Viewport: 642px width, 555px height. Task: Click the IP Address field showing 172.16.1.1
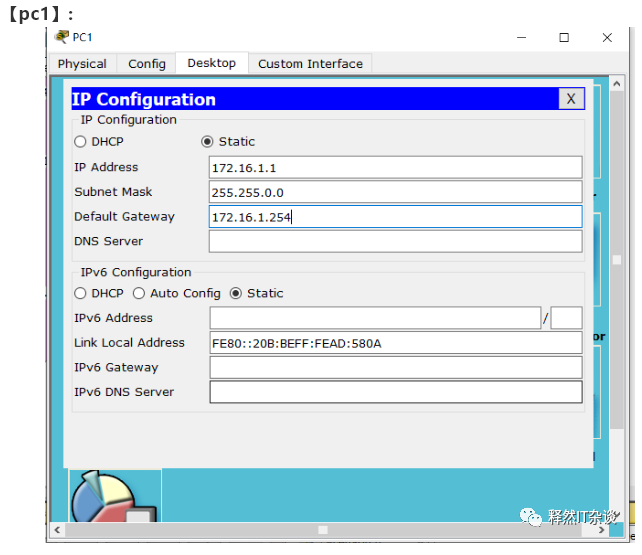point(396,167)
